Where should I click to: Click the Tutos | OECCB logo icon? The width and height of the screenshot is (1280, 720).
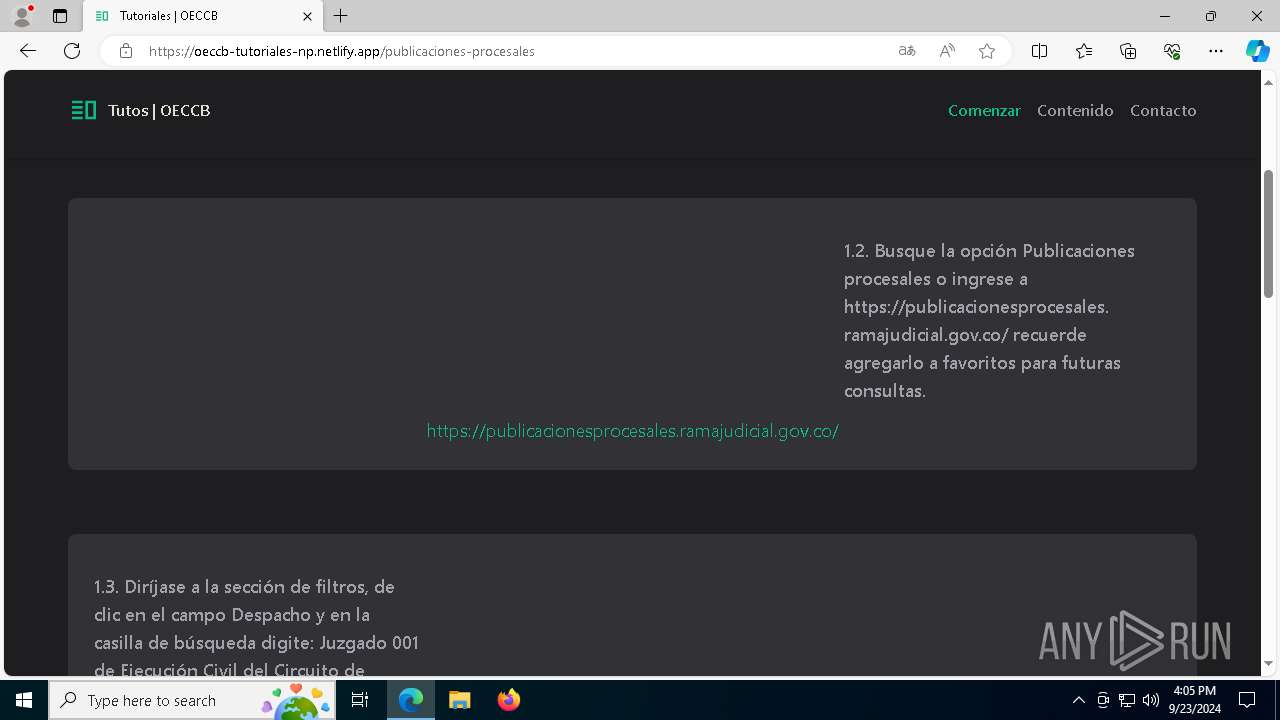click(x=84, y=110)
